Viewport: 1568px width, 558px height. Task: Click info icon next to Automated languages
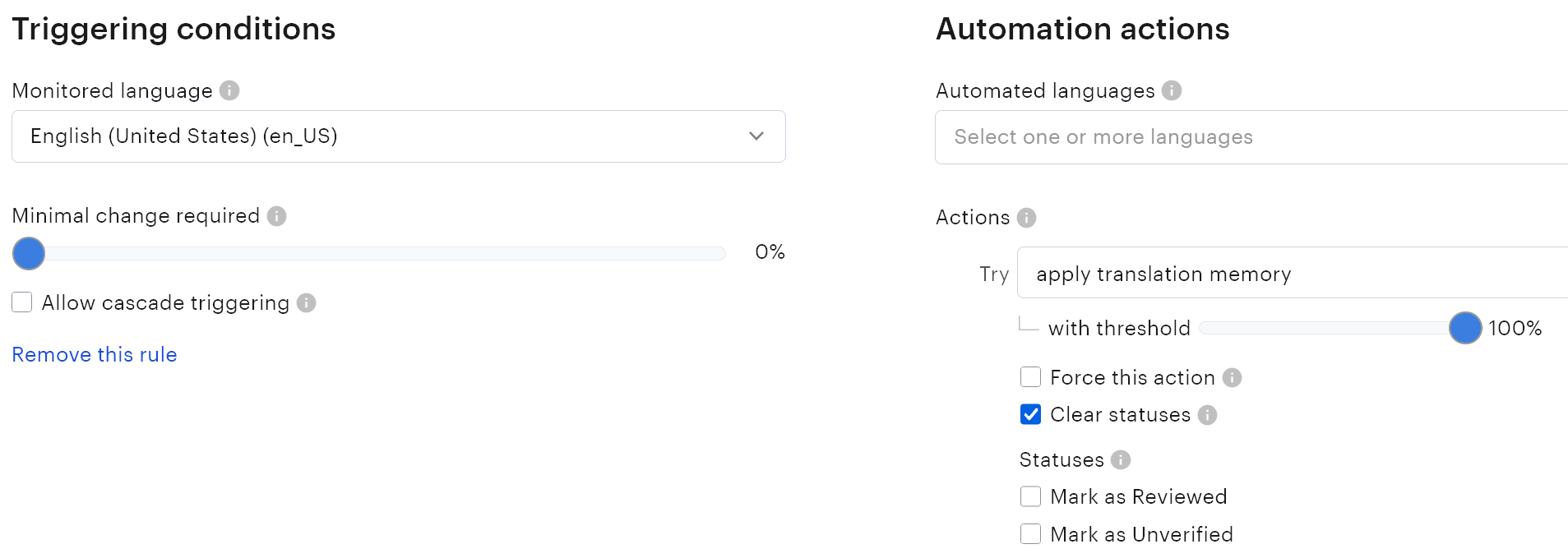pyautogui.click(x=1172, y=90)
